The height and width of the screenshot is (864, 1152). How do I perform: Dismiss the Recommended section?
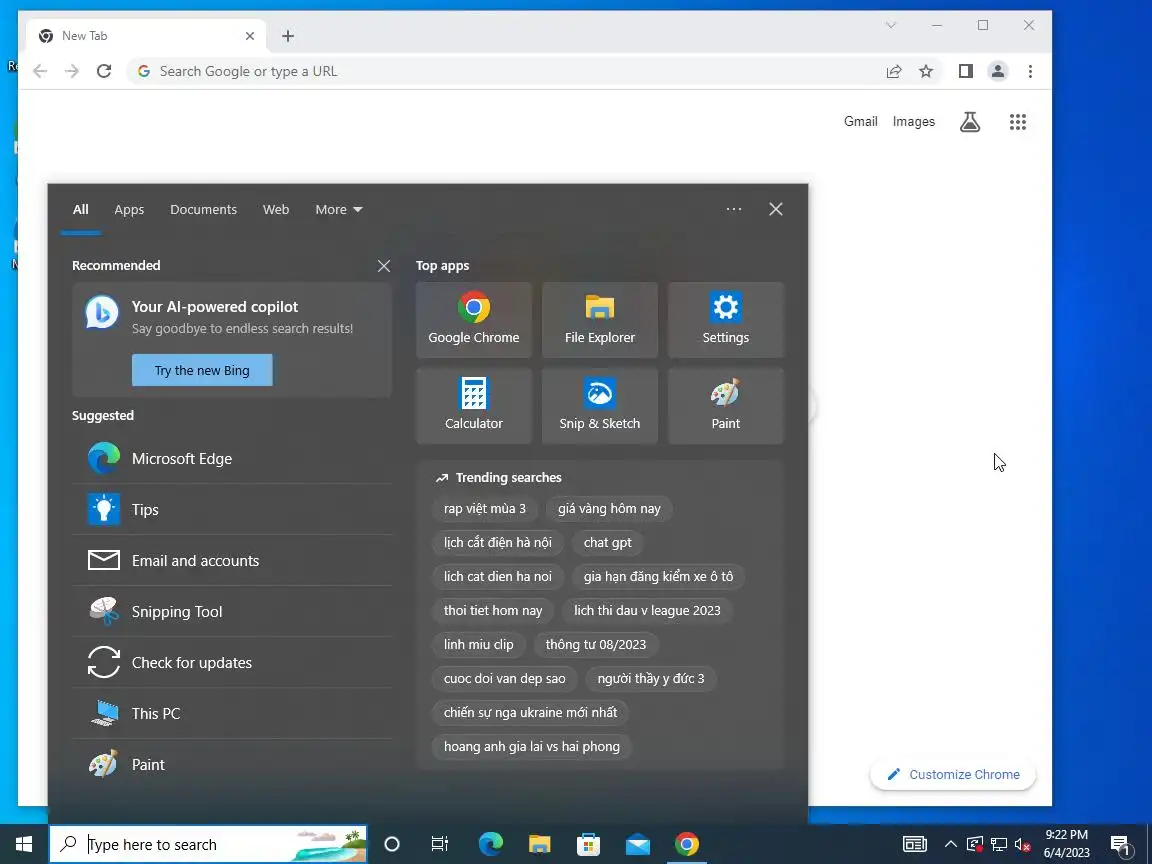point(384,266)
